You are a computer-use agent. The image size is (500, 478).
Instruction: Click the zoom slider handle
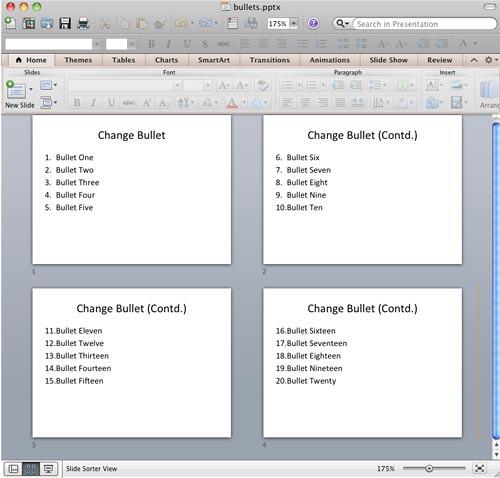click(429, 469)
